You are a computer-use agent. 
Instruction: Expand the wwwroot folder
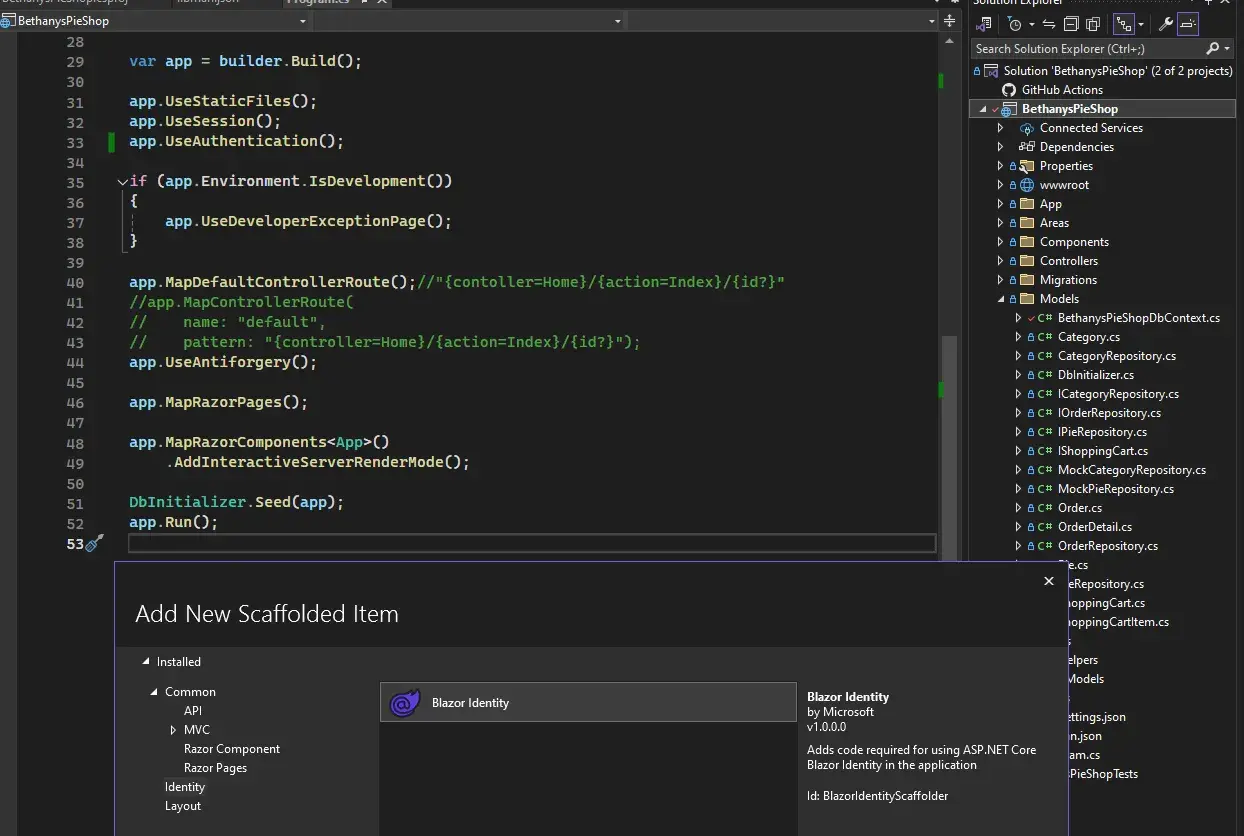click(1000, 185)
